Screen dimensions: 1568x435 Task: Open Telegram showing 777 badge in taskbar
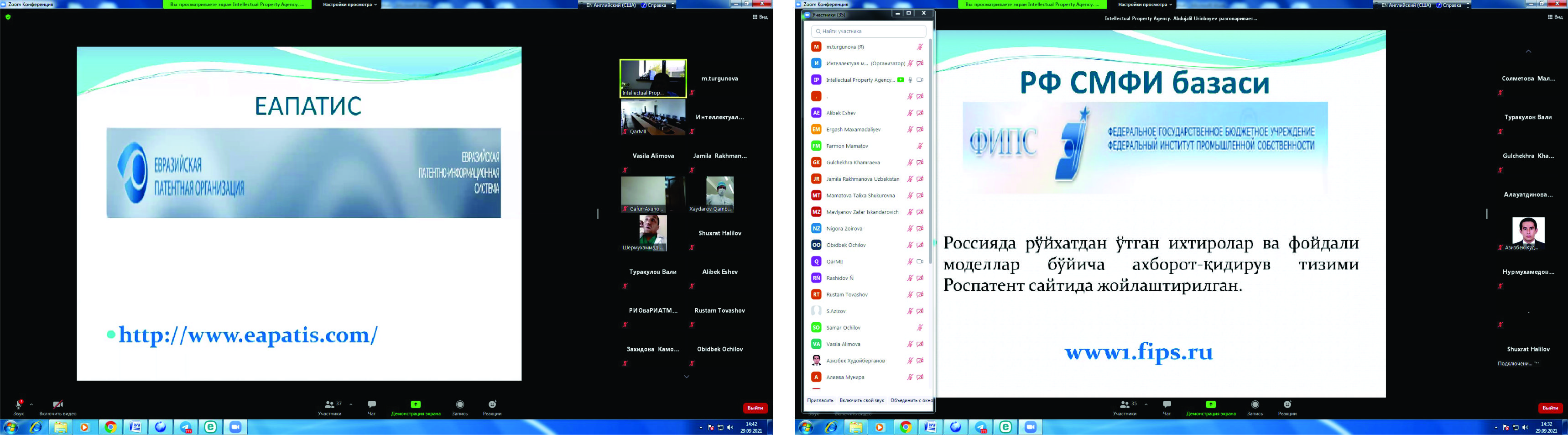click(186, 427)
